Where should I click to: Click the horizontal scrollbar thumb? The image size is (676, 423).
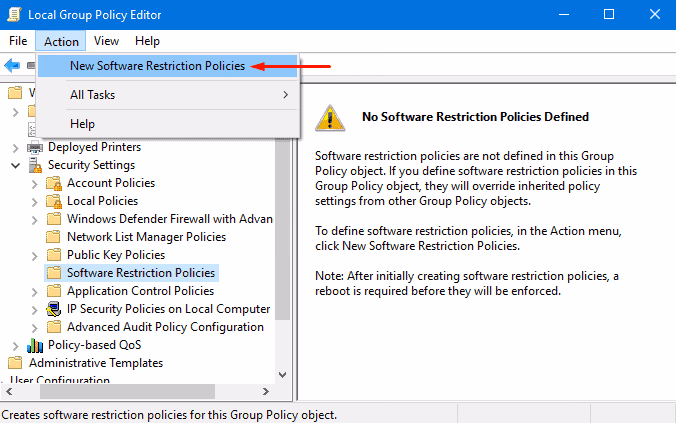(x=127, y=392)
